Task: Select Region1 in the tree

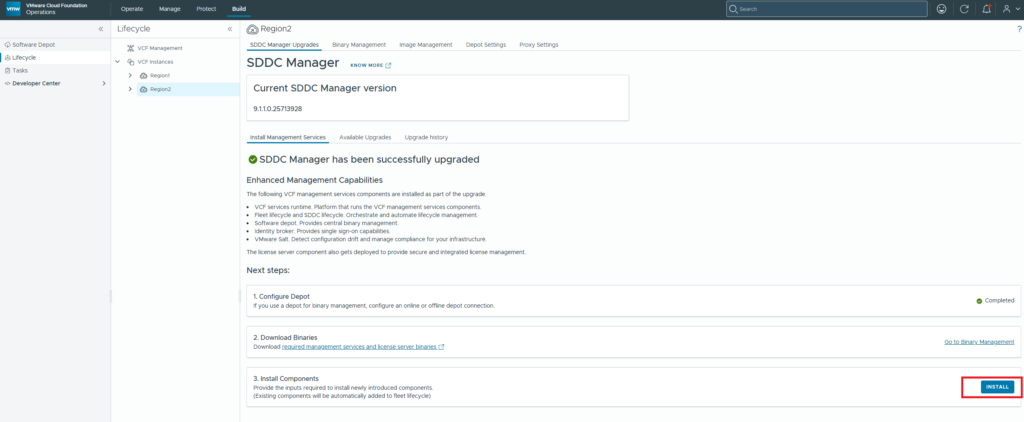Action: pos(160,76)
